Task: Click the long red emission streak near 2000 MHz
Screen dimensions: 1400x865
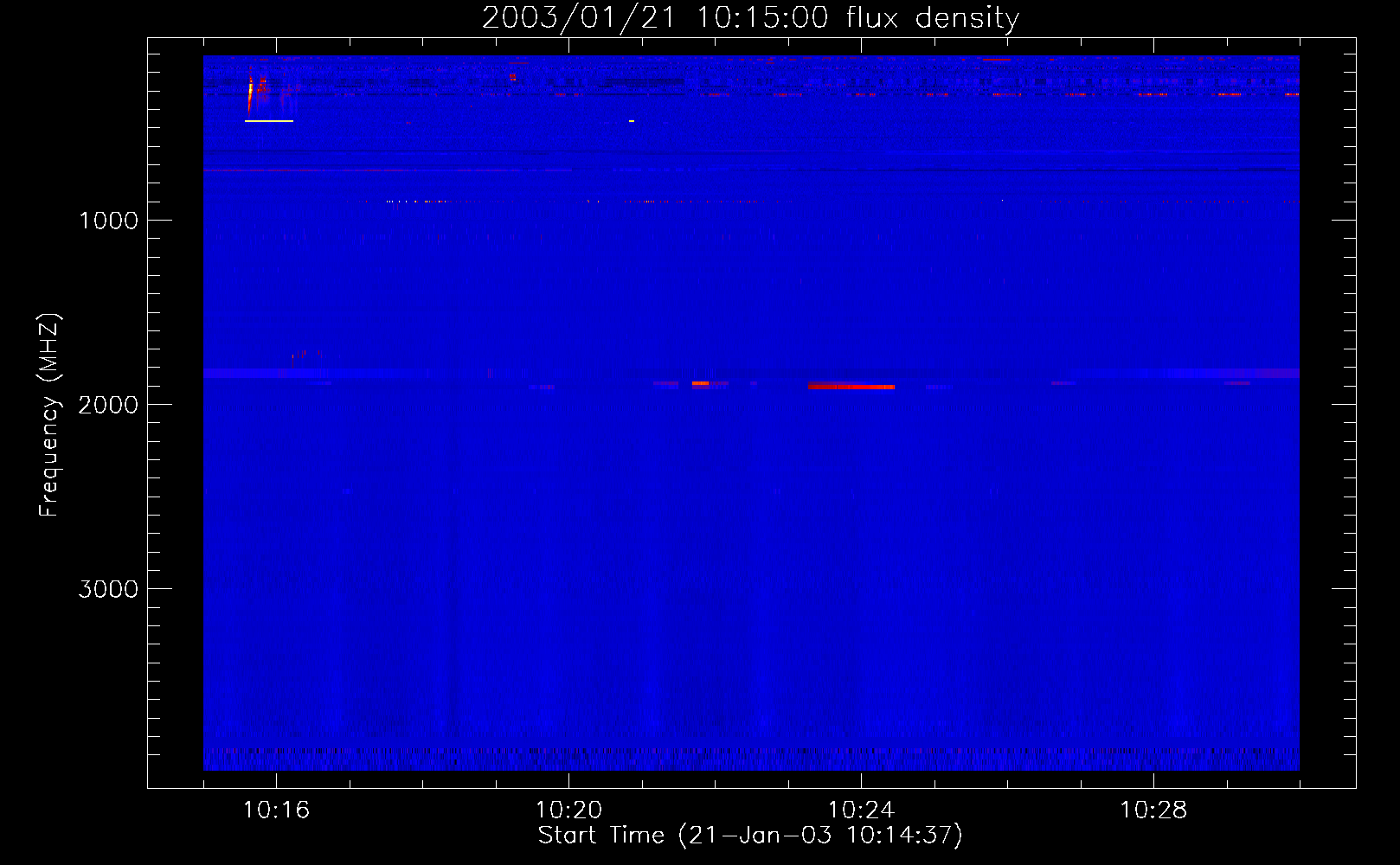Action: tap(851, 387)
